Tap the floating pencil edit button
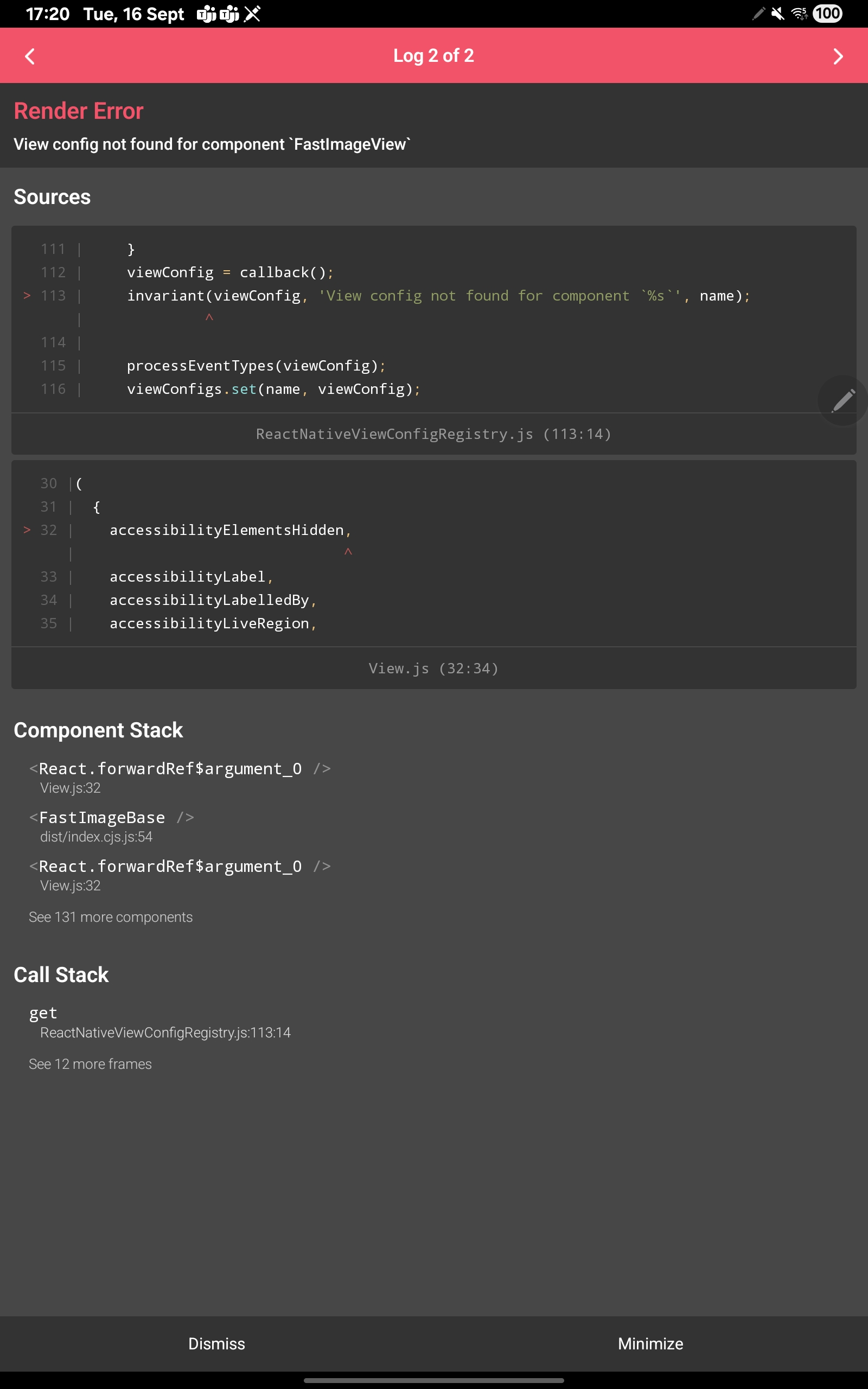The width and height of the screenshot is (868, 1389). [842, 400]
